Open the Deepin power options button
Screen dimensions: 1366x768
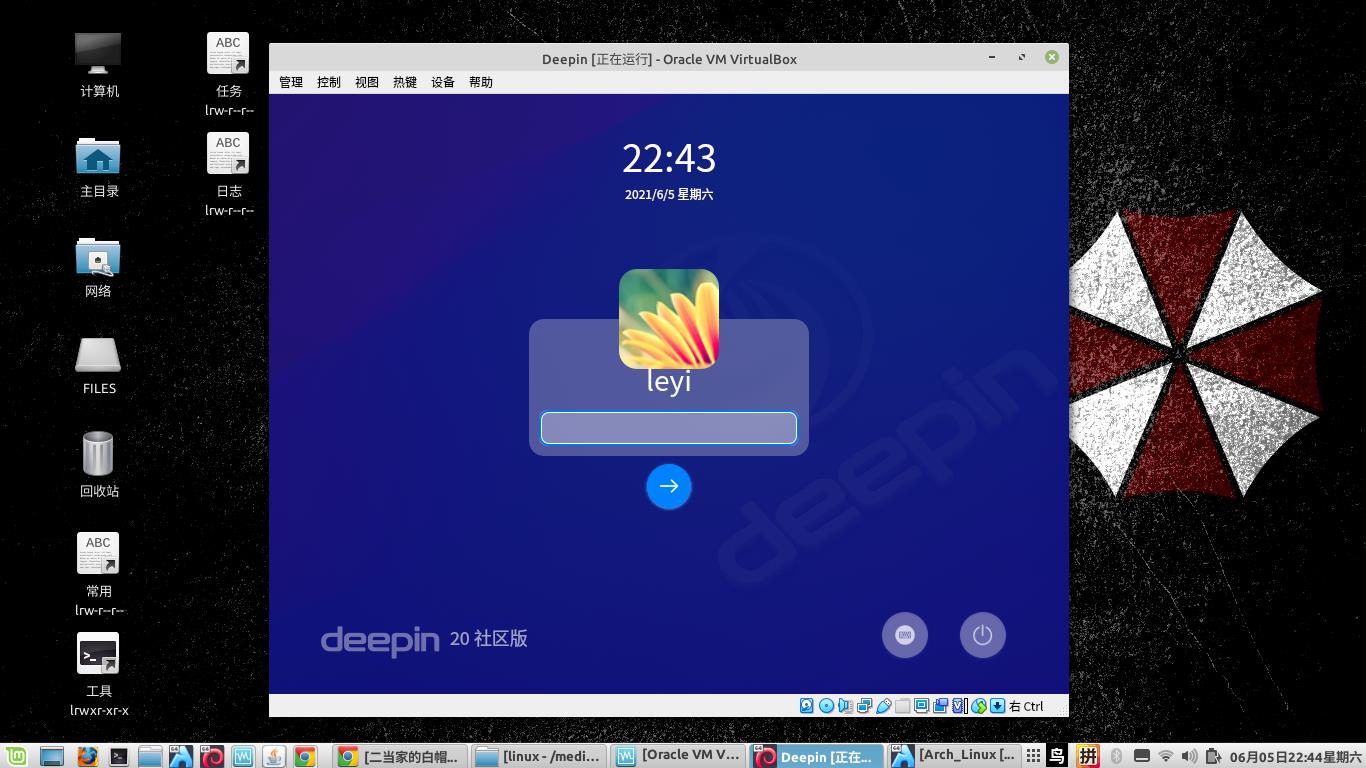tap(983, 635)
